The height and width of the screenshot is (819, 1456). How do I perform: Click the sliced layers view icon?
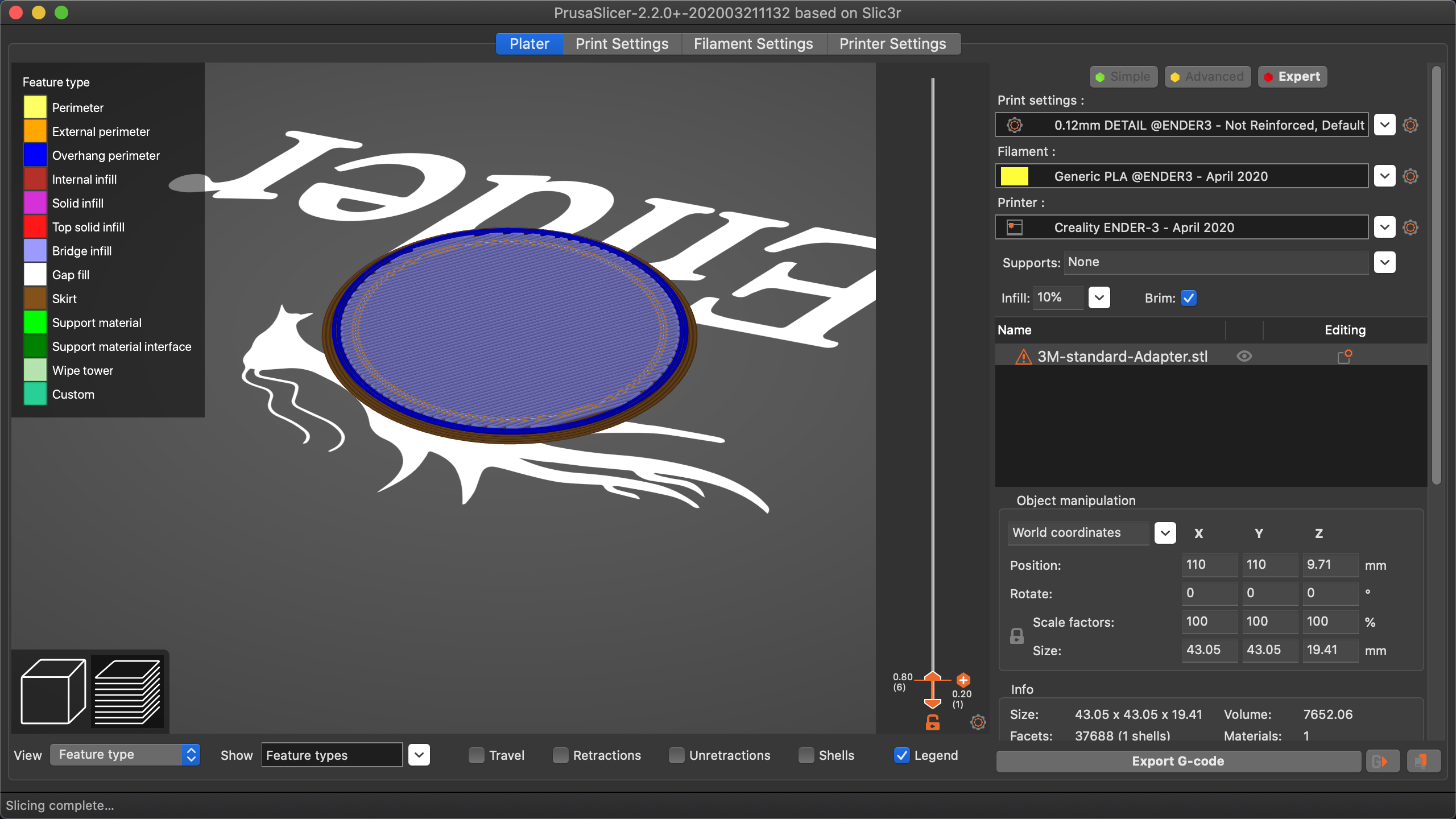pos(127,690)
